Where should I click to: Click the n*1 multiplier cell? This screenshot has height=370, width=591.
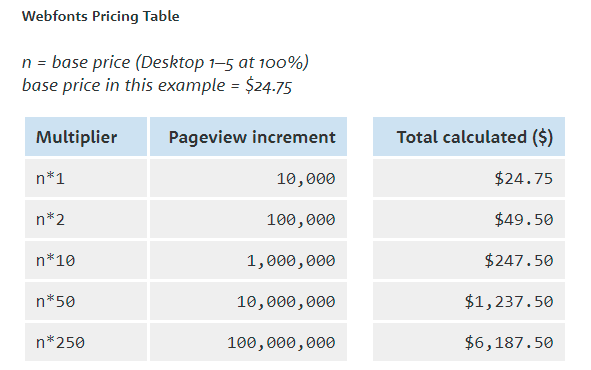tap(86, 178)
